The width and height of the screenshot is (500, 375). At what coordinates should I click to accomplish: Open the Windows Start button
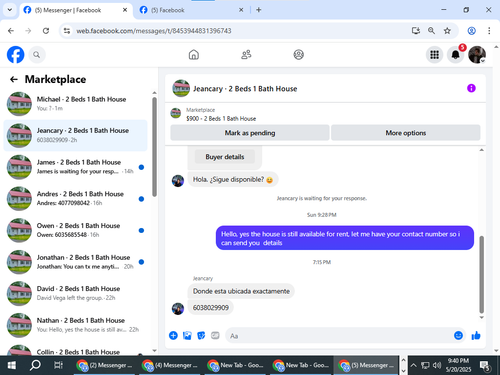12,365
